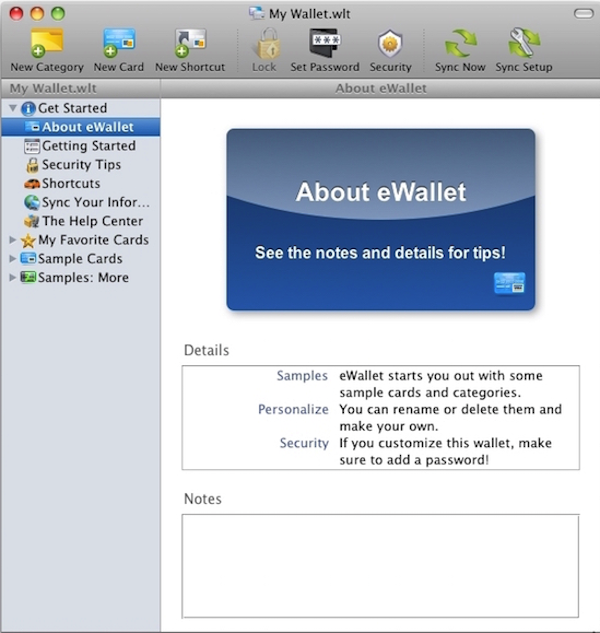Open the Shortcuts card
The width and height of the screenshot is (600, 633).
(x=80, y=183)
